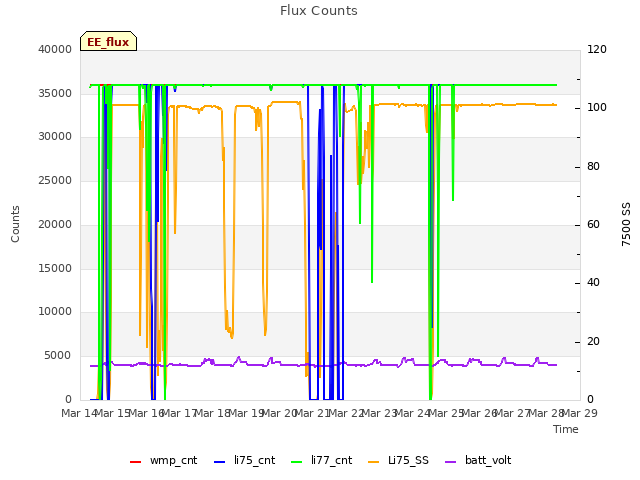Click the 25000 left axis label
640x480 pixels.
pos(55,180)
